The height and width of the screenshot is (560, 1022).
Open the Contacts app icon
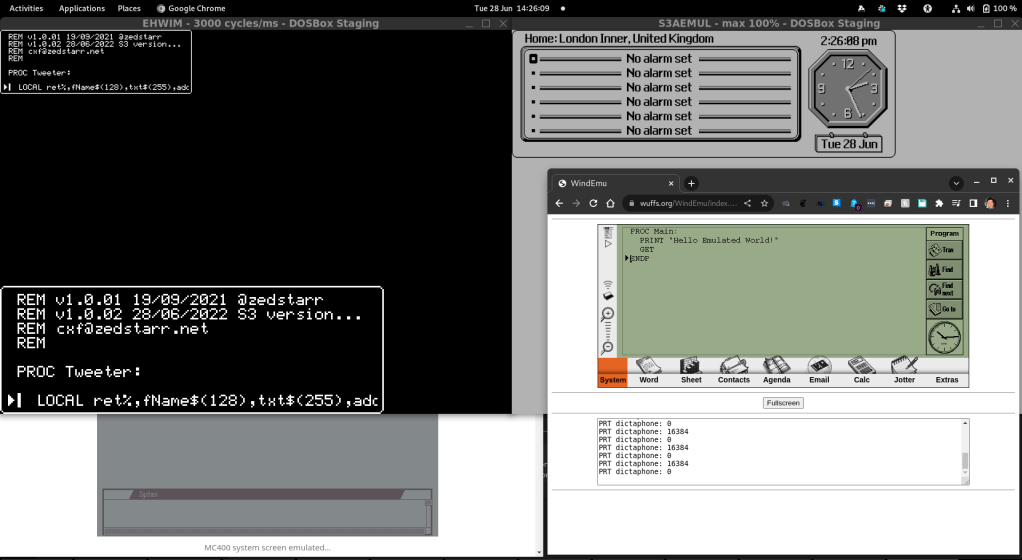733,371
